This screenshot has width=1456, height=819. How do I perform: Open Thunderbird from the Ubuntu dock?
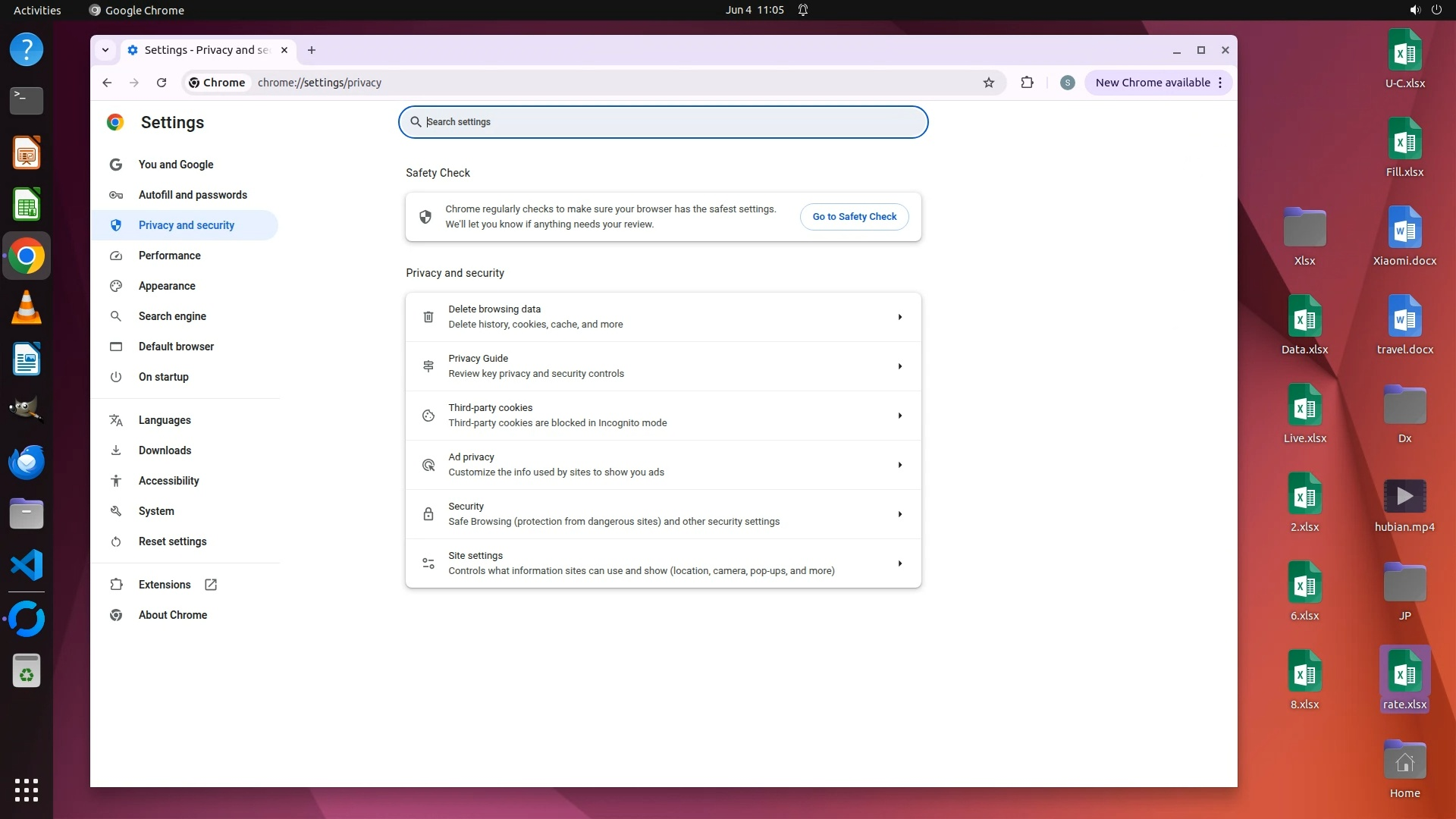pyautogui.click(x=27, y=462)
